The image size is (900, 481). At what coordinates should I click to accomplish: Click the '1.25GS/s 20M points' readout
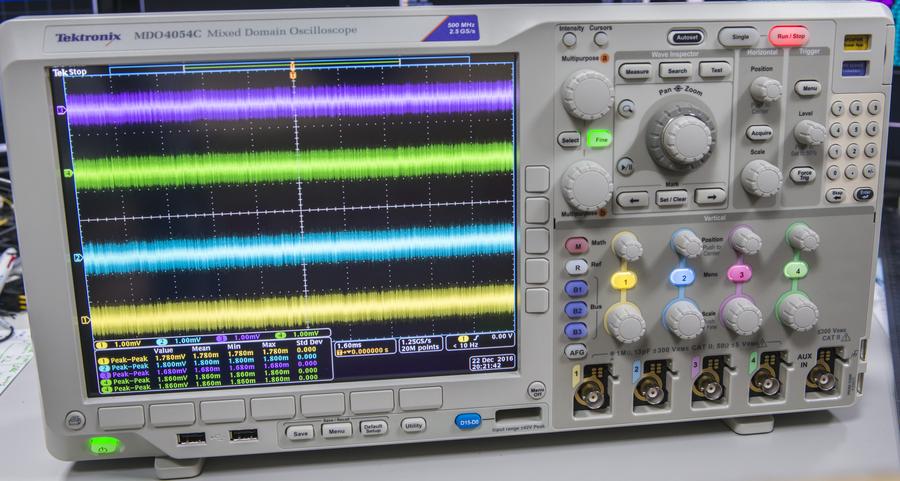click(x=421, y=344)
